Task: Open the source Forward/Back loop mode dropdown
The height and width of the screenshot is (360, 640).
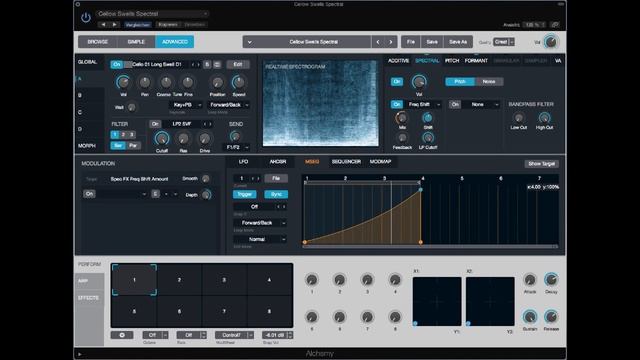Action: [x=229, y=105]
